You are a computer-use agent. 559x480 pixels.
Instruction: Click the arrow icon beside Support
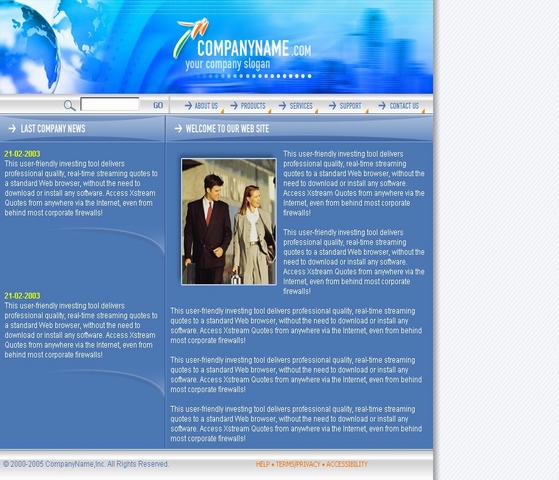point(332,106)
